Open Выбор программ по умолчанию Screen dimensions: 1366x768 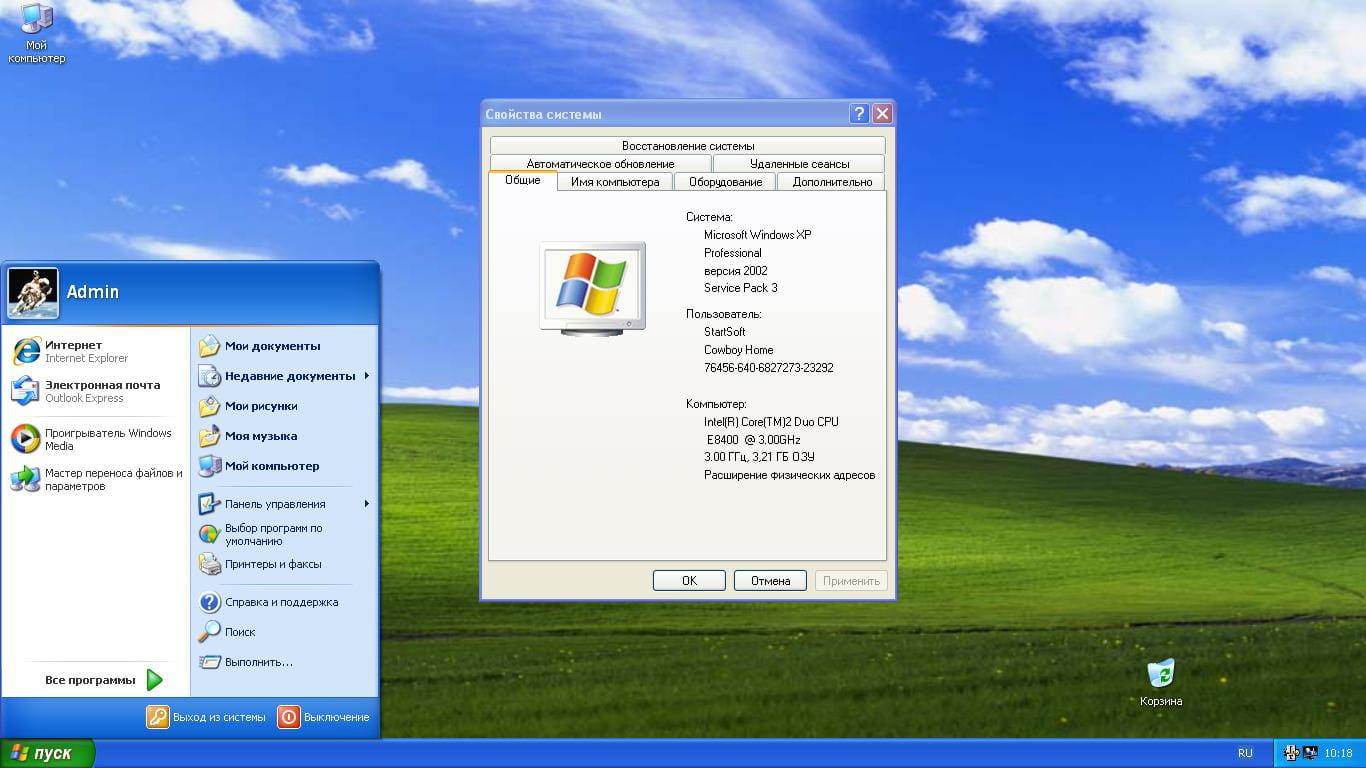coord(261,534)
